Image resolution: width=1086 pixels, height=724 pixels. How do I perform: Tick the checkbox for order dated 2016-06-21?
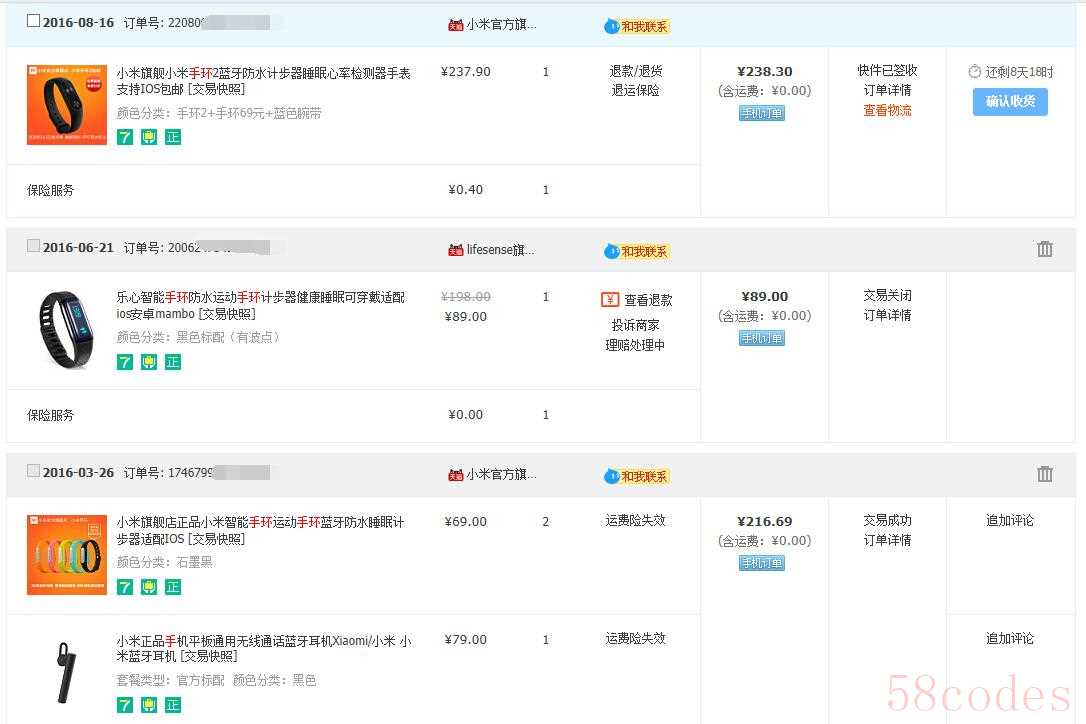pyautogui.click(x=33, y=245)
